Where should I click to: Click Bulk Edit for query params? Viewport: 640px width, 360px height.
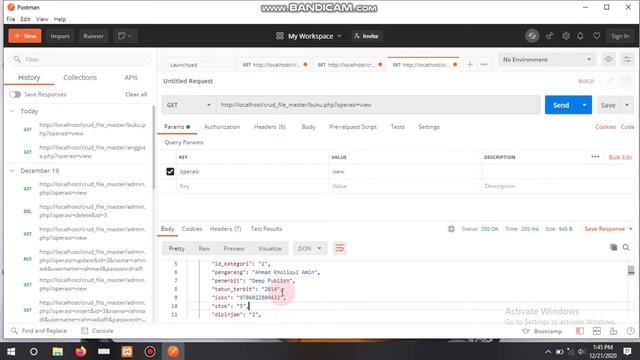coord(620,157)
